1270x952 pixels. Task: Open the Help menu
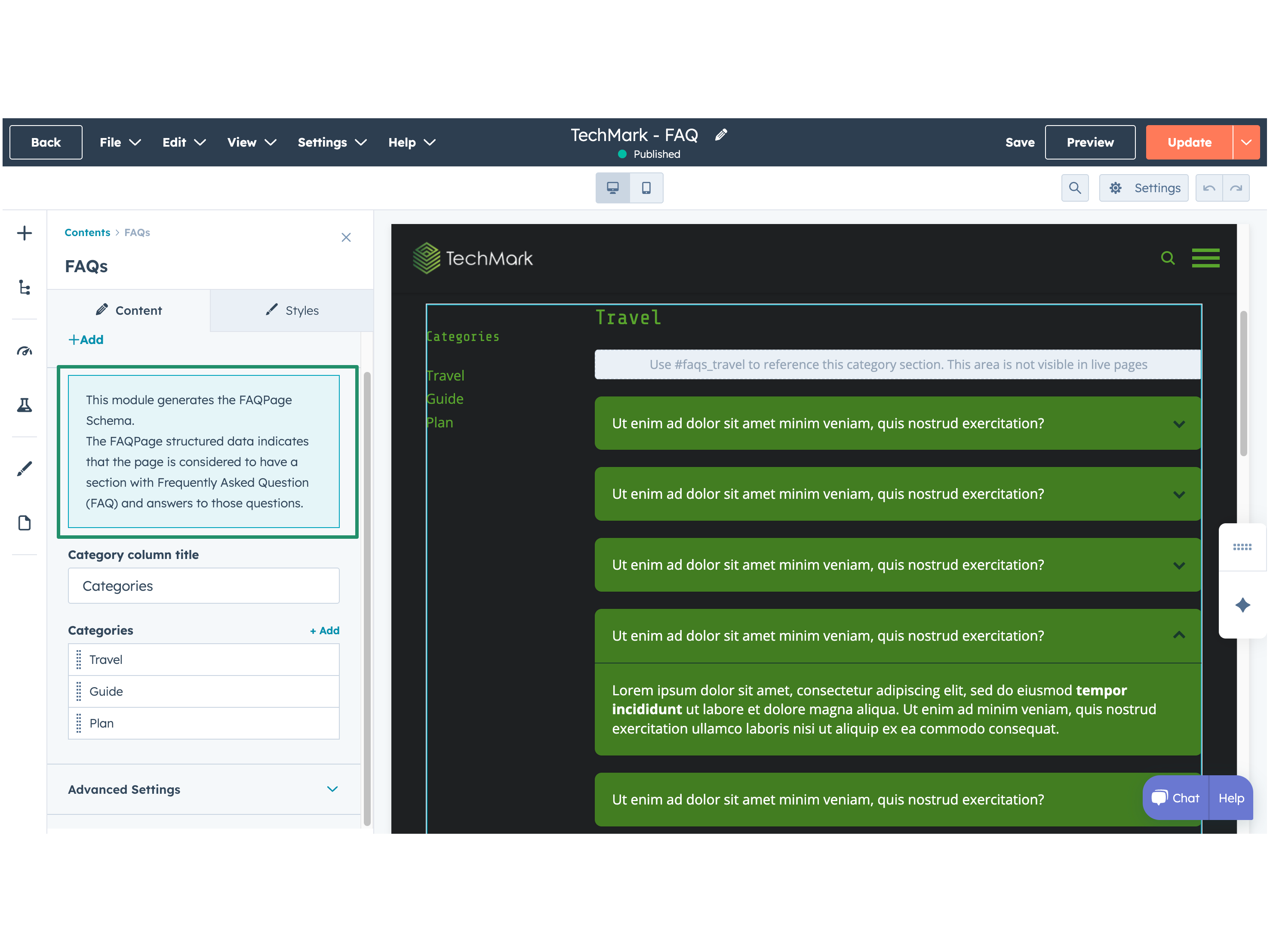click(411, 142)
